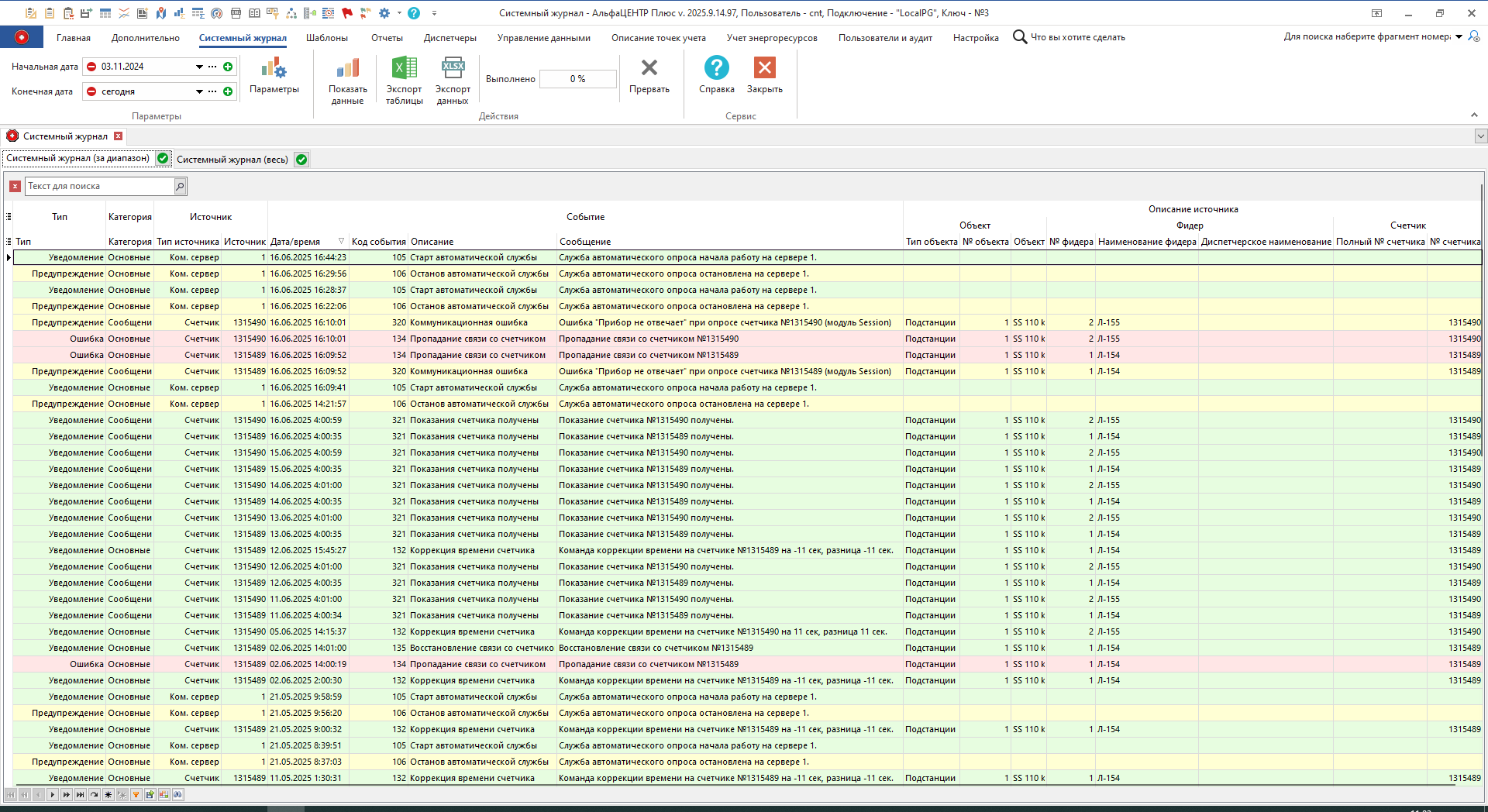Collapse the ribbon using the chevron on the right
The height and width of the screenshot is (812, 1488).
(1474, 114)
